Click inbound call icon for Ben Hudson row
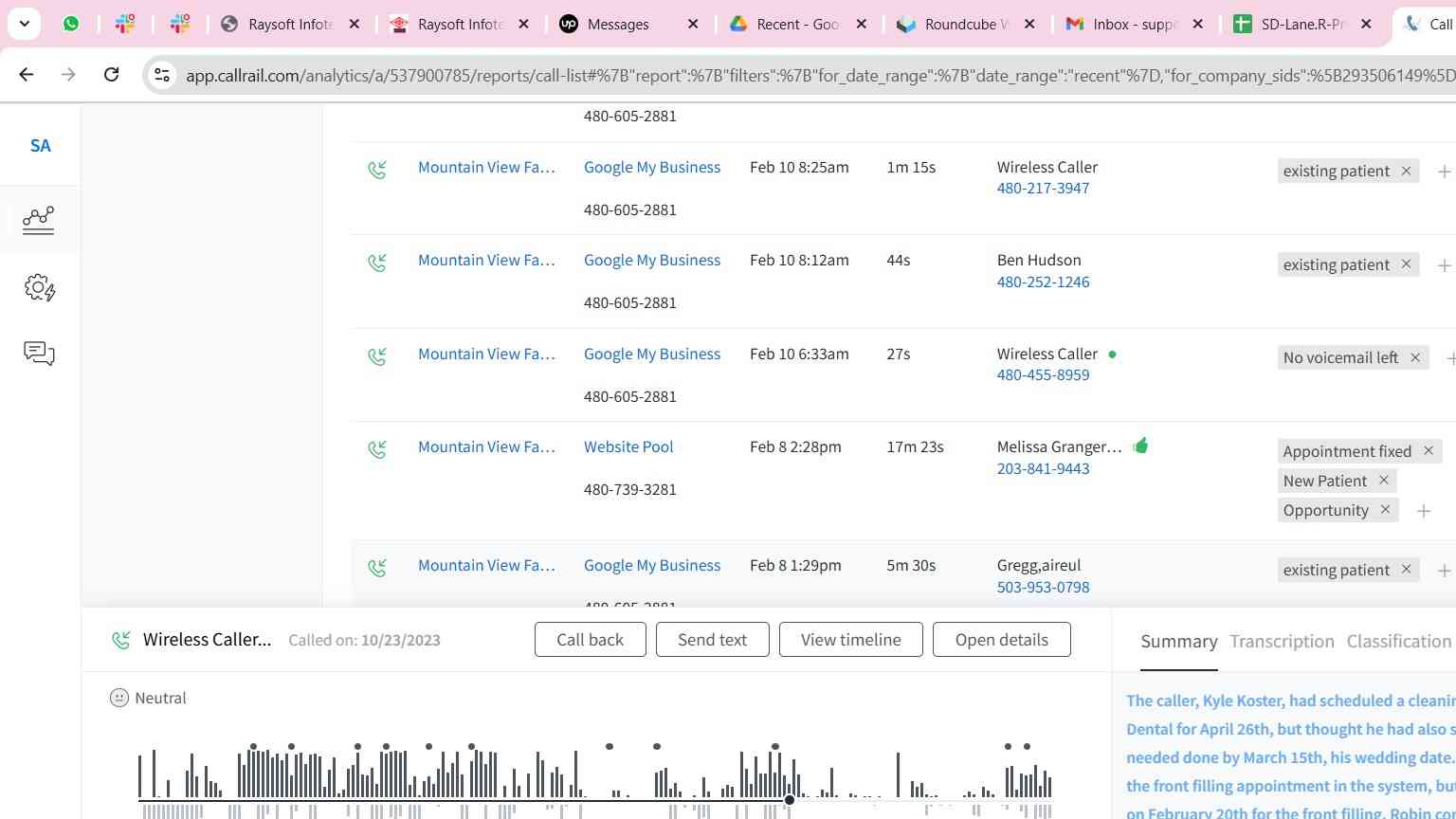 tap(377, 263)
